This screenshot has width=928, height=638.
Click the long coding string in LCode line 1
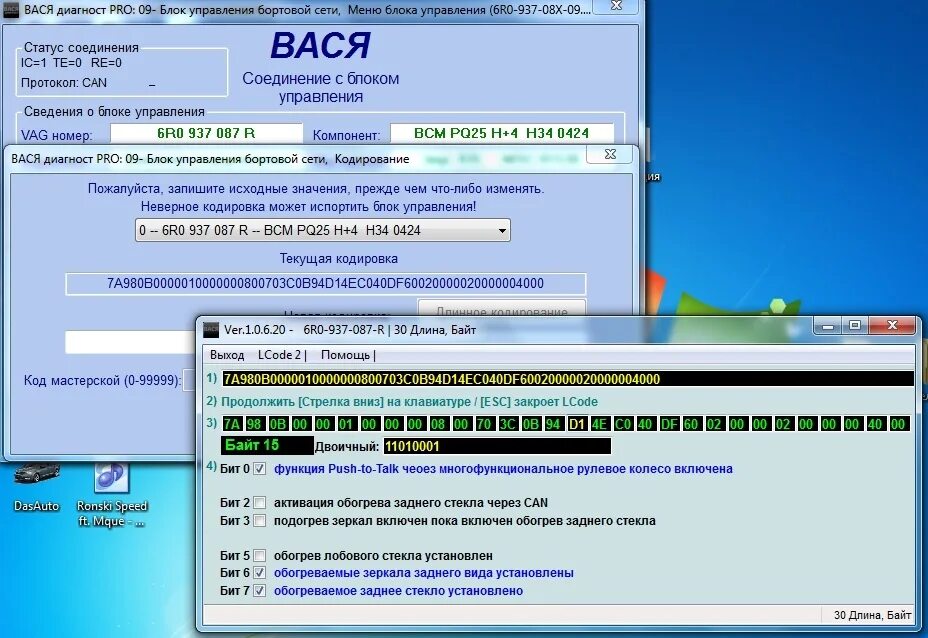click(568, 379)
